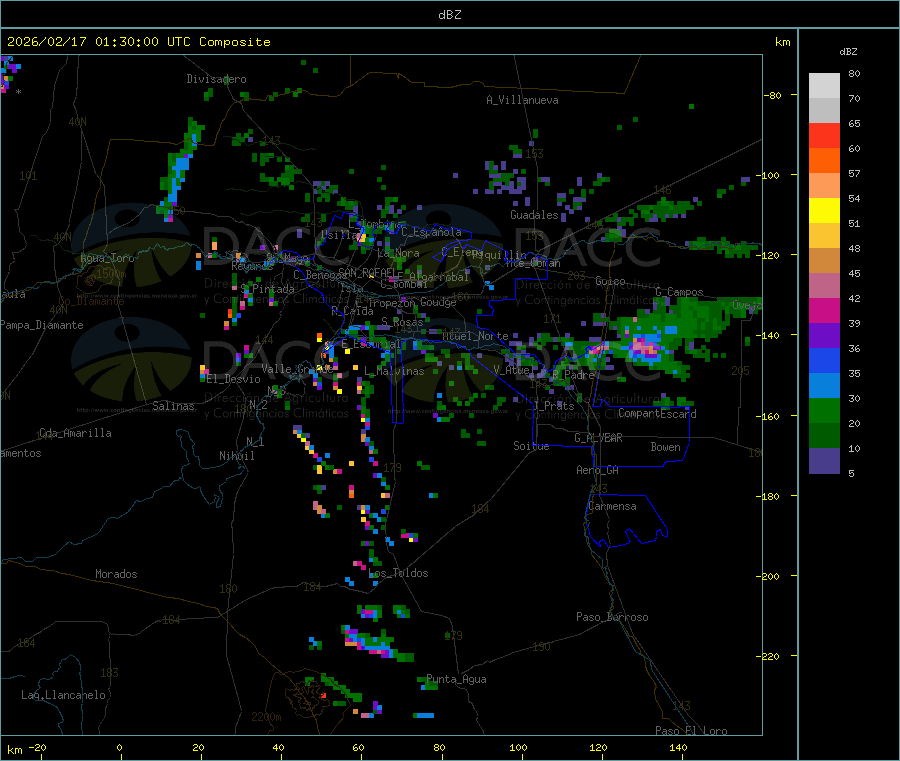Click the bright green legend swatch

824,410
